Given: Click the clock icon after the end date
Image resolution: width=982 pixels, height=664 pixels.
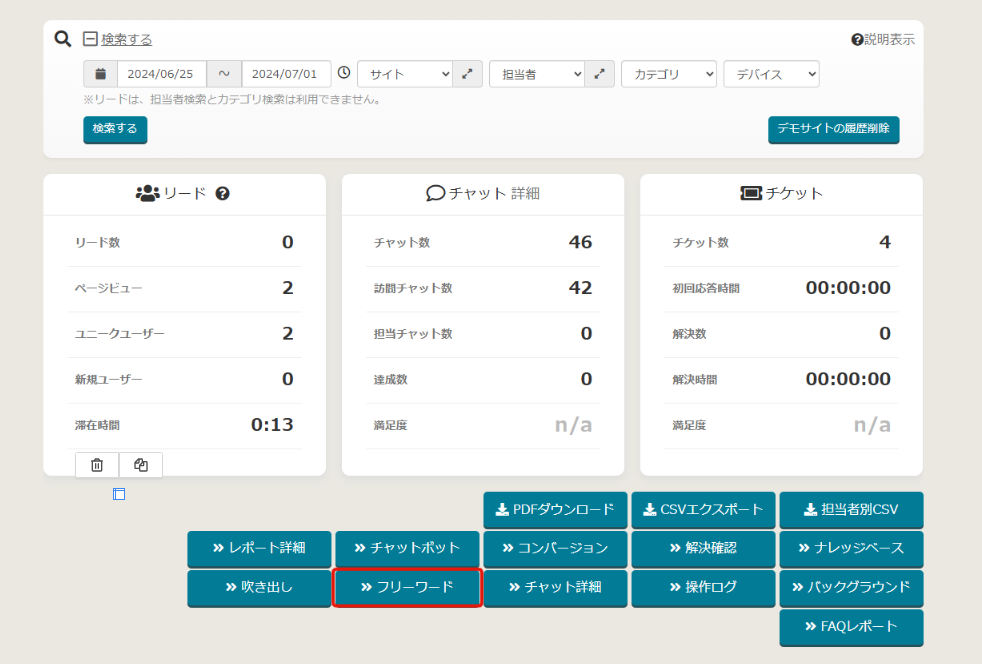Looking at the screenshot, I should (344, 74).
